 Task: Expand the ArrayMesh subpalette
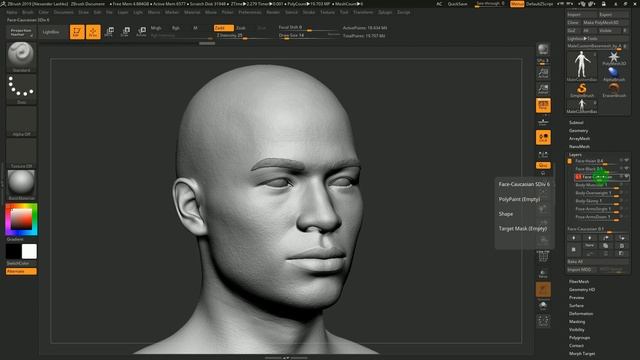pos(579,138)
